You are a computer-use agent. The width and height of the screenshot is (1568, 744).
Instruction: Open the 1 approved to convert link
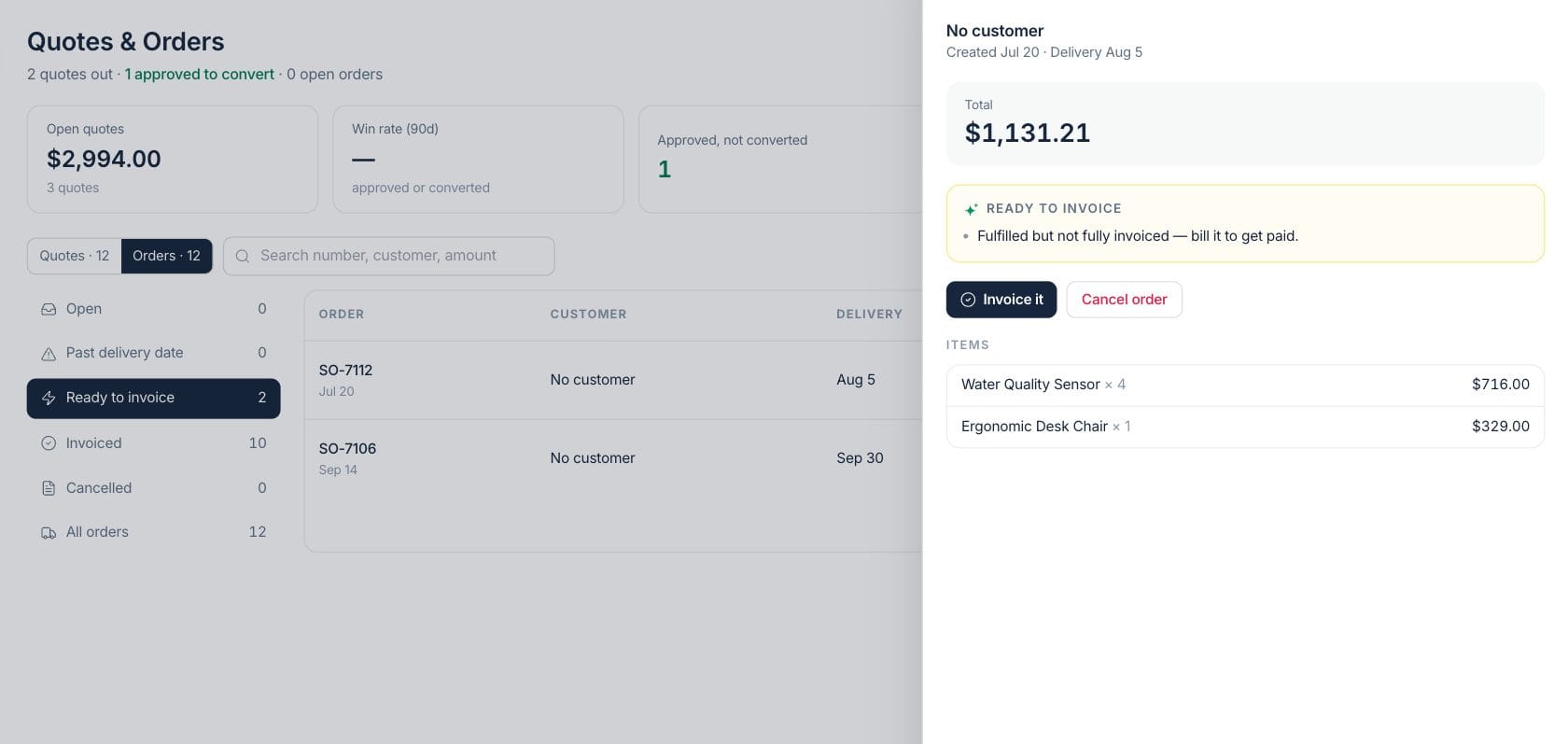200,75
